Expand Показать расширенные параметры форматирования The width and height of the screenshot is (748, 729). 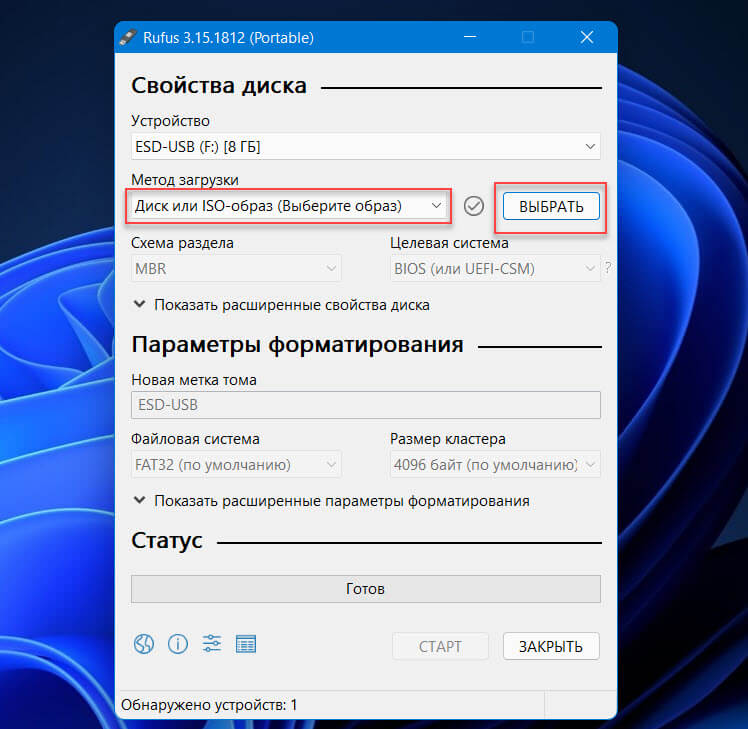[332, 501]
